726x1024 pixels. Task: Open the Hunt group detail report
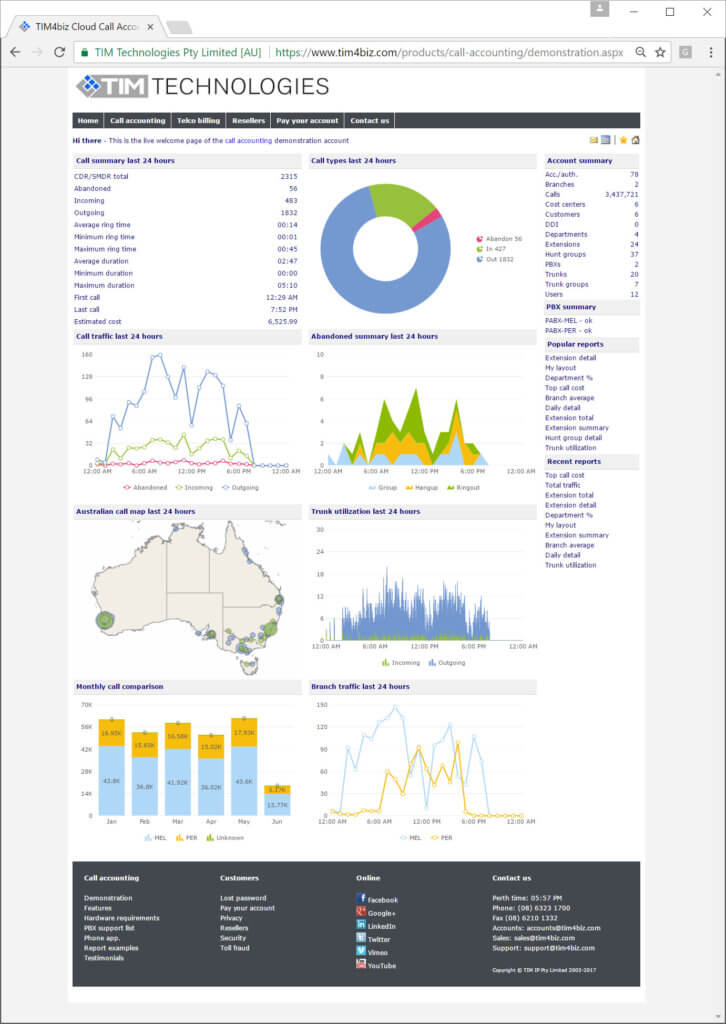(x=574, y=438)
